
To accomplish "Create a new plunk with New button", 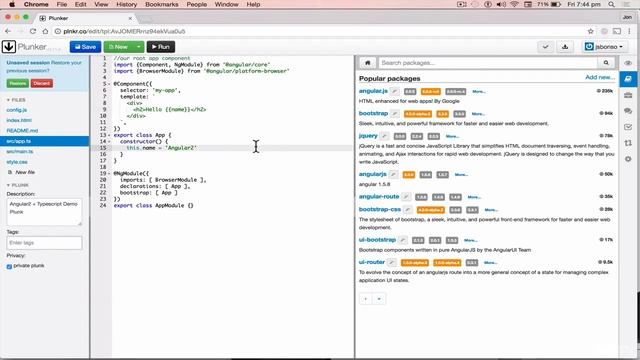I will click(118, 47).
